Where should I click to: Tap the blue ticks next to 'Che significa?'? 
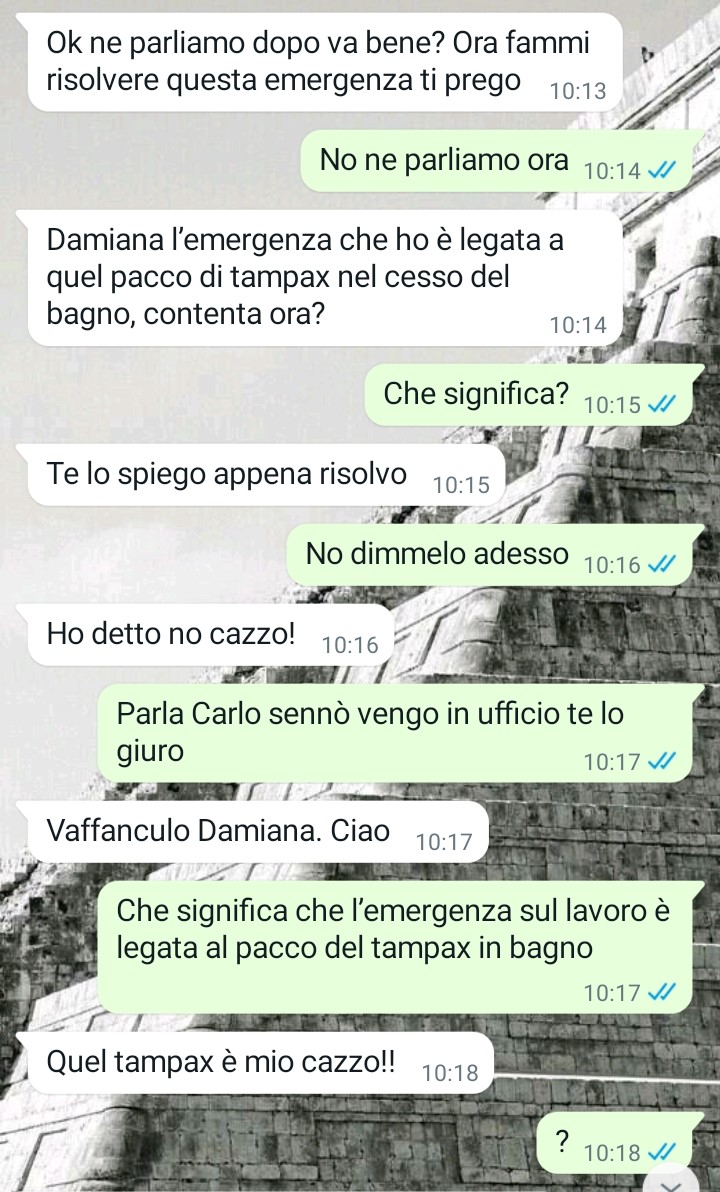point(661,405)
